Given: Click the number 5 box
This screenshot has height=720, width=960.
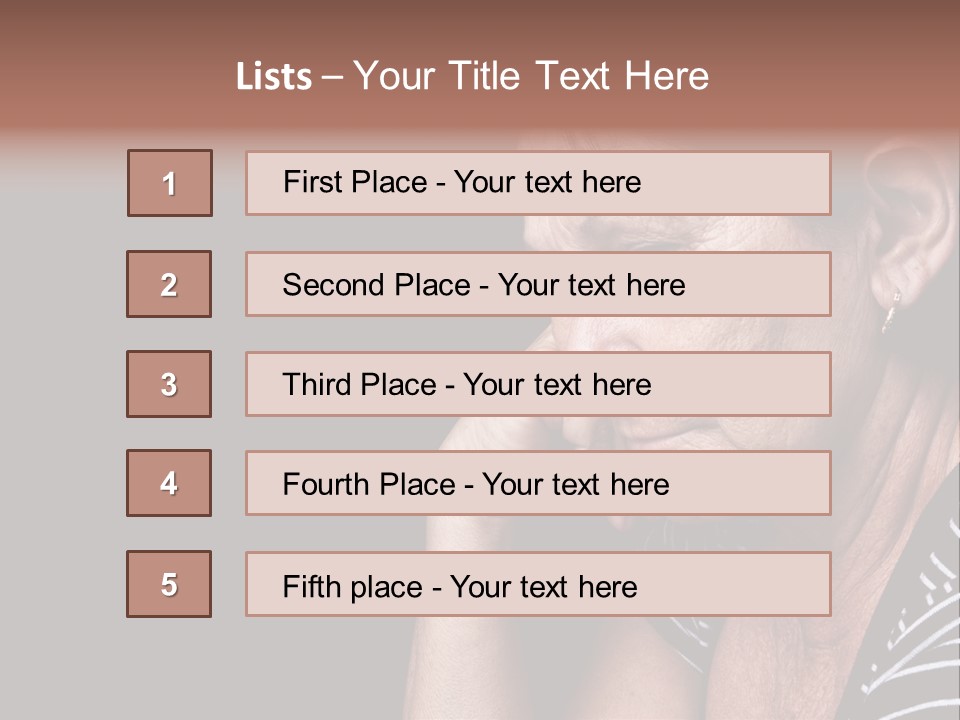Looking at the screenshot, I should point(169,584).
